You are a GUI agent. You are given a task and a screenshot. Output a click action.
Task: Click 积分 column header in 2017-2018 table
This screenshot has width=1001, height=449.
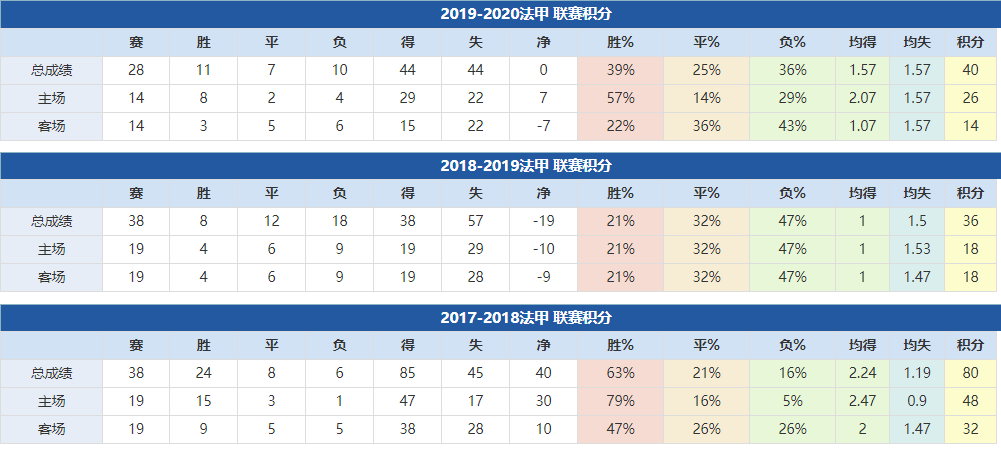(970, 345)
